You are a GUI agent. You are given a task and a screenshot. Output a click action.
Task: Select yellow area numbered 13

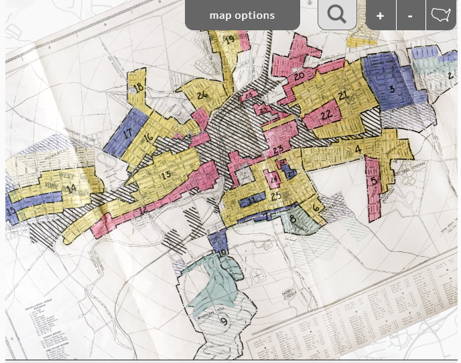(166, 174)
